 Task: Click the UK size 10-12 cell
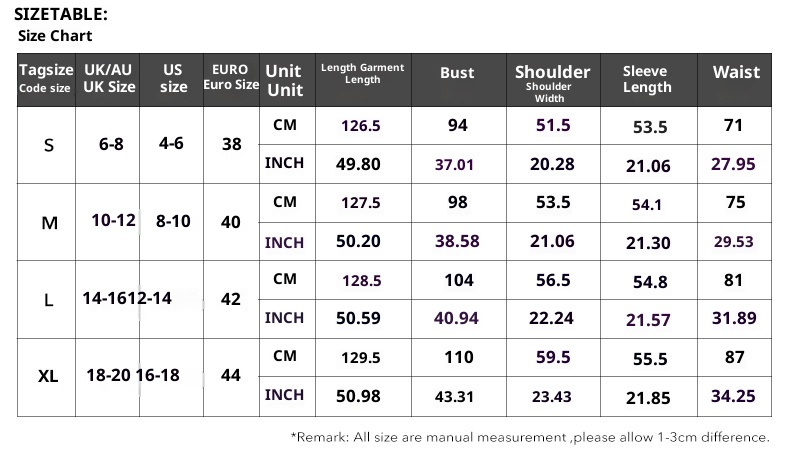[x=112, y=221]
